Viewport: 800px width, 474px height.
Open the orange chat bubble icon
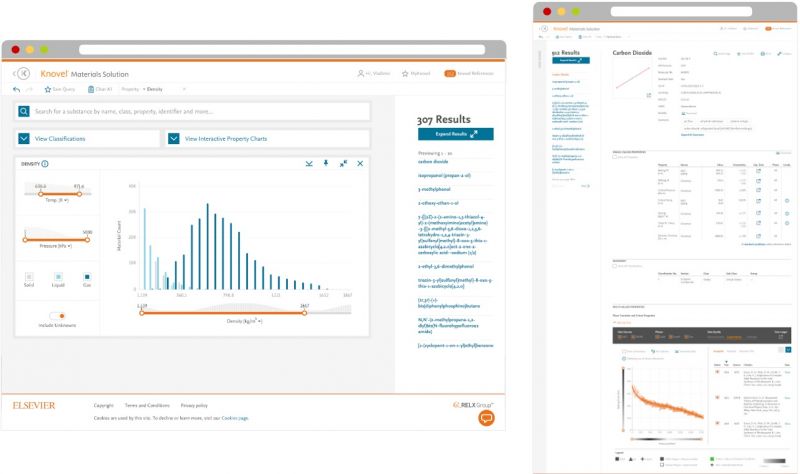click(x=486, y=418)
